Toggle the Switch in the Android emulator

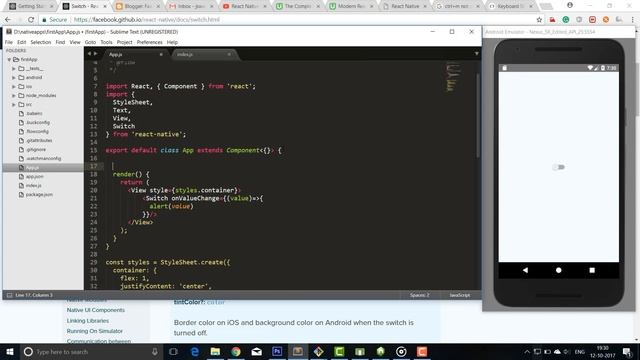[558, 167]
